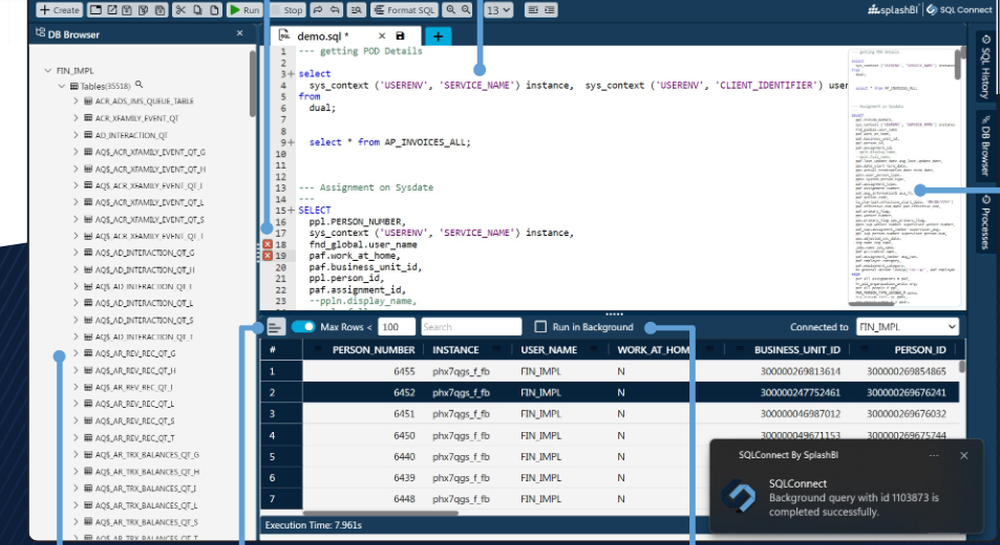Fold the SELECT block at line 15
The width and height of the screenshot is (1000, 545).
click(x=291, y=210)
